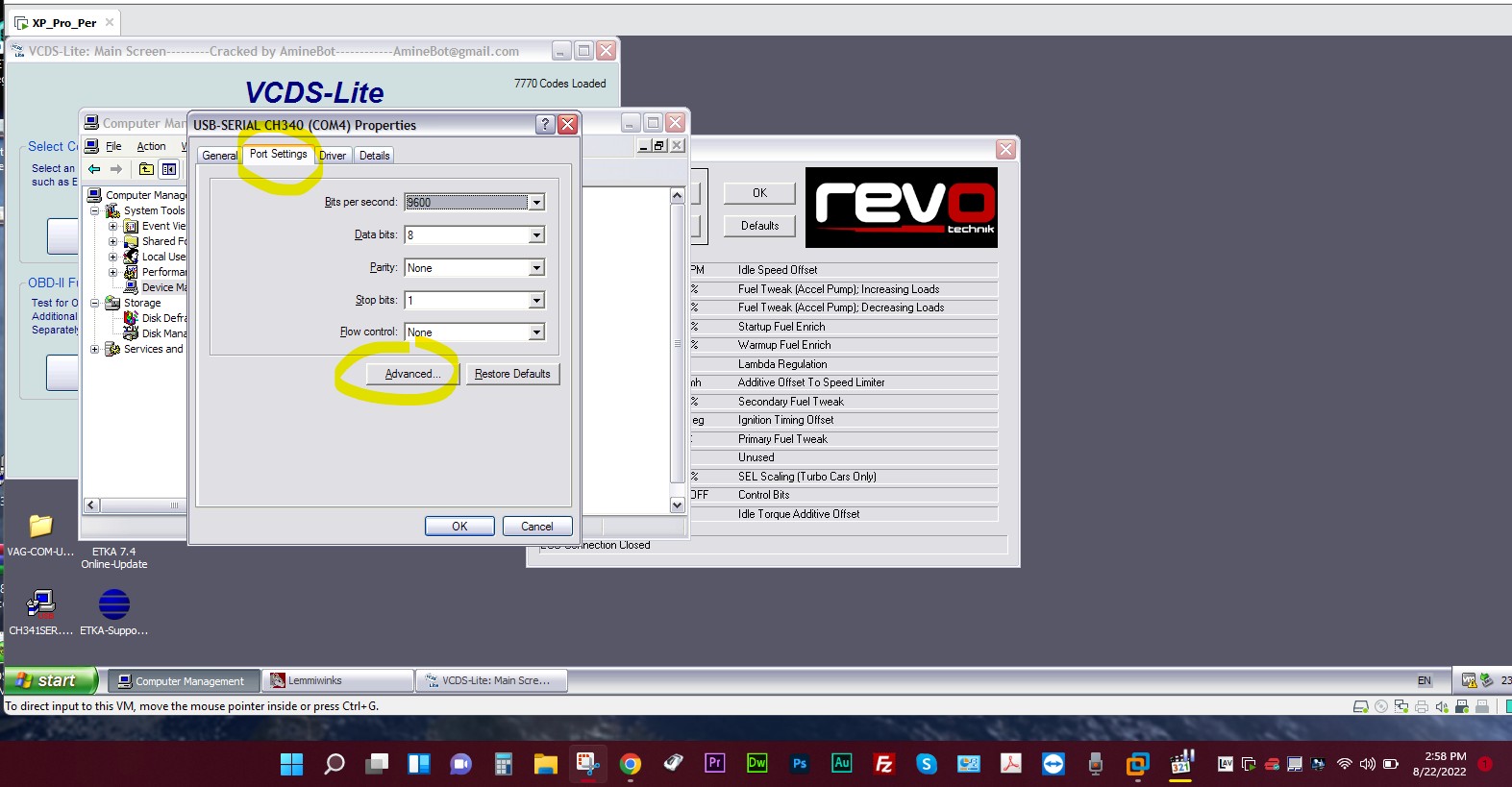Confirm COM4 properties with OK

459,526
